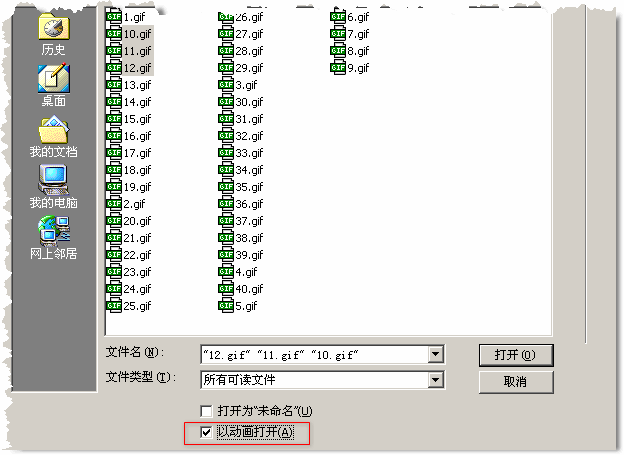Select file name 8.gif
The image size is (624, 455).
coord(358,51)
